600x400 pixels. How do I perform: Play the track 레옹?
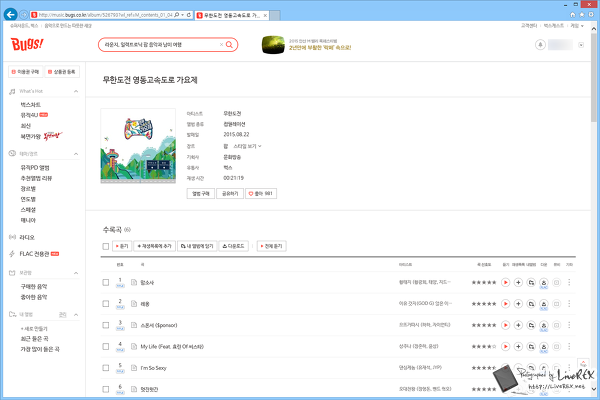pos(505,304)
